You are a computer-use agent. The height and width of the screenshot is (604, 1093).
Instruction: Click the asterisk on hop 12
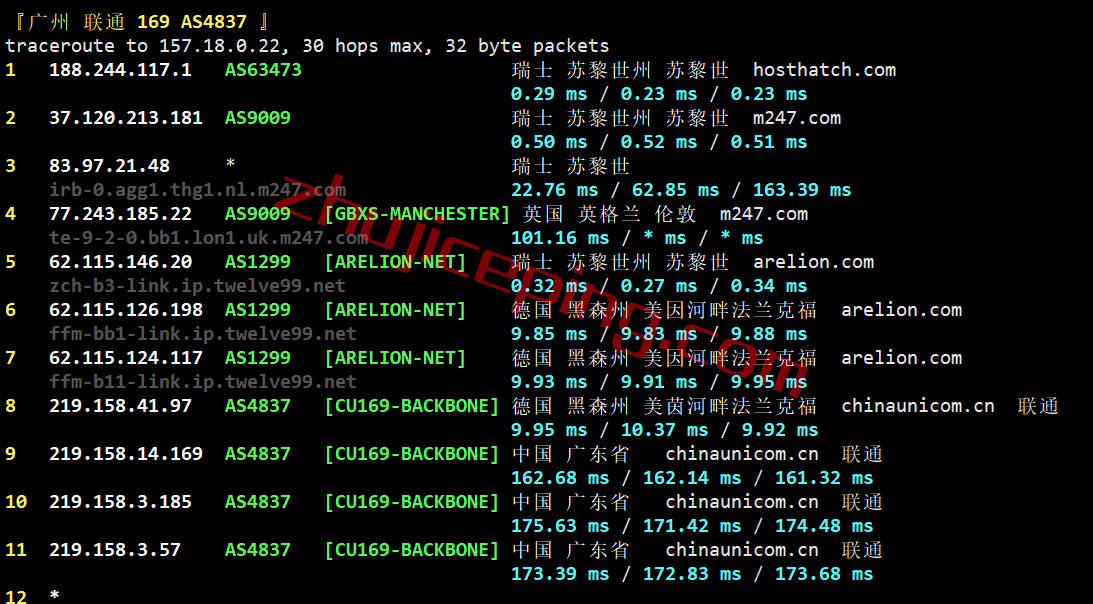click(54, 596)
